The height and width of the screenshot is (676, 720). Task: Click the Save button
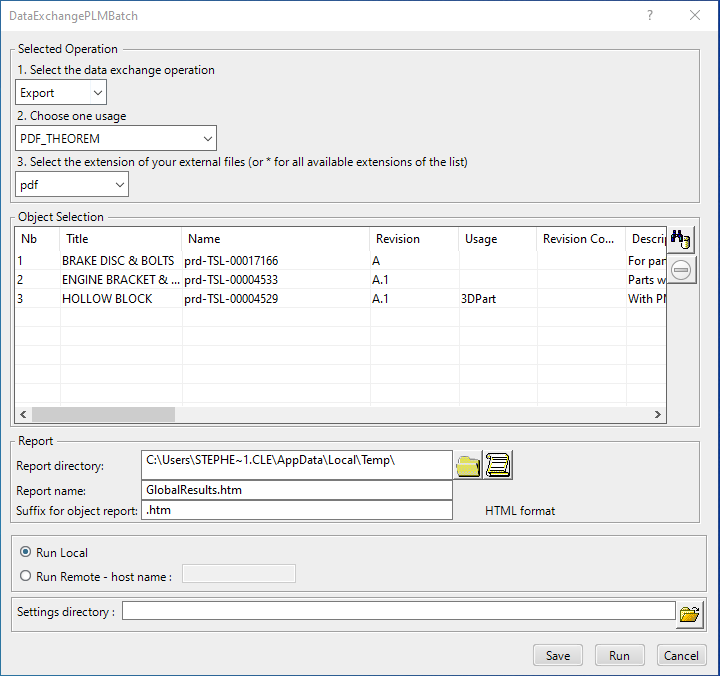pyautogui.click(x=558, y=655)
